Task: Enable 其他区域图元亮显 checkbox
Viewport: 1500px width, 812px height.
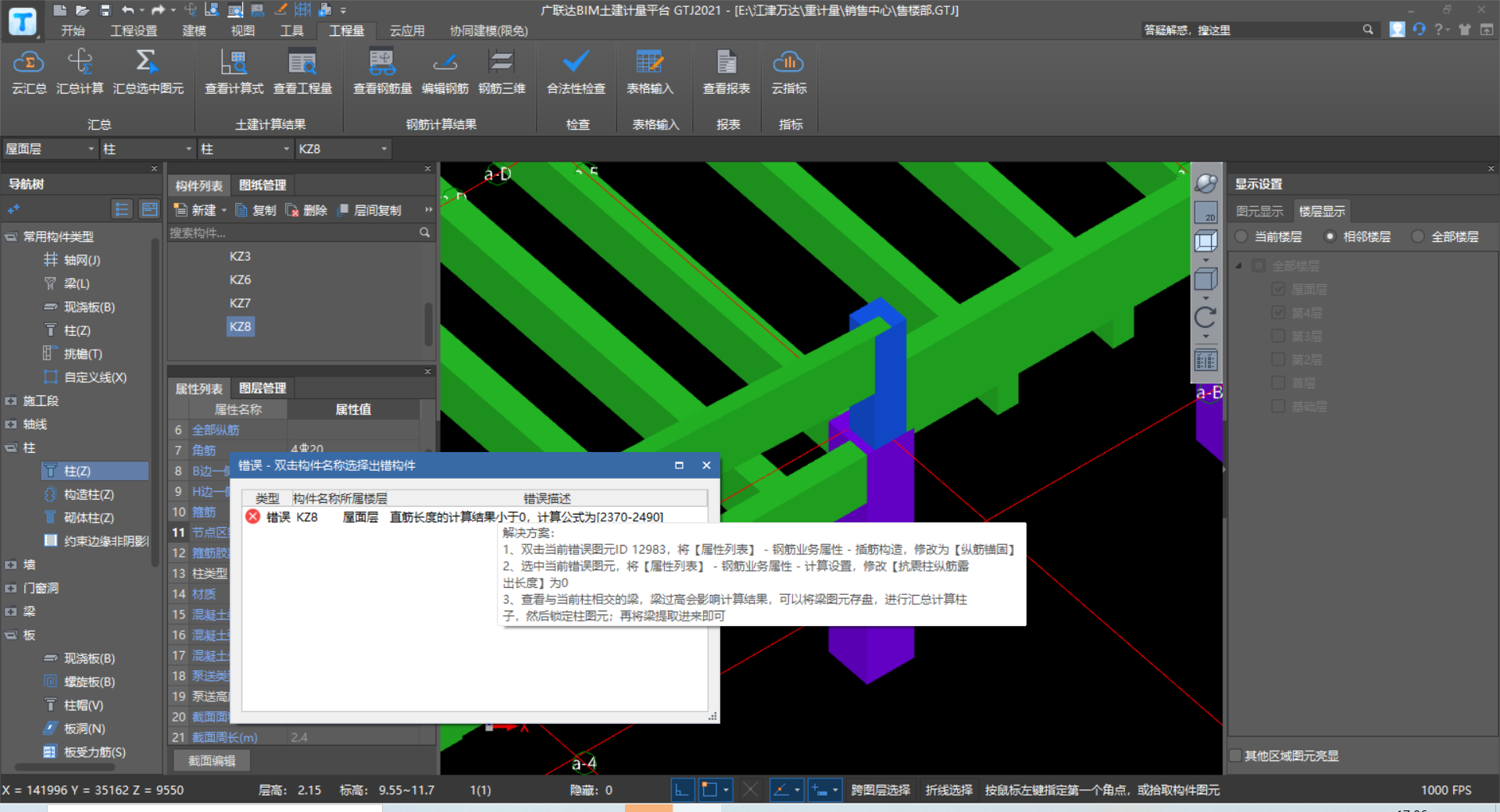Action: tap(1235, 756)
